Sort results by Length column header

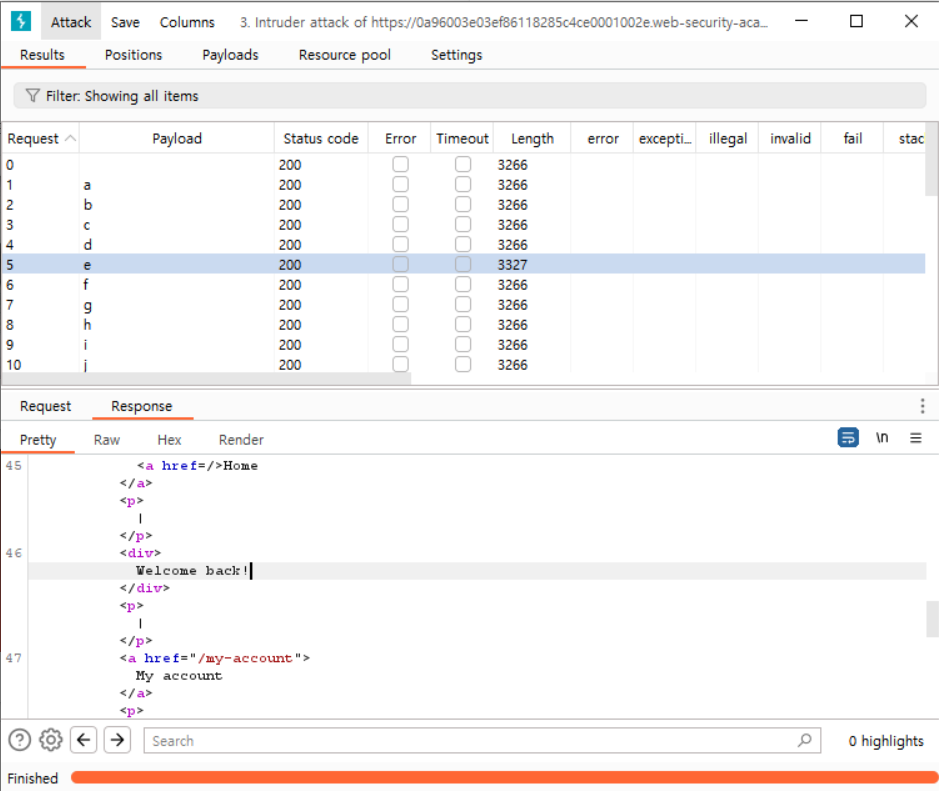532,138
